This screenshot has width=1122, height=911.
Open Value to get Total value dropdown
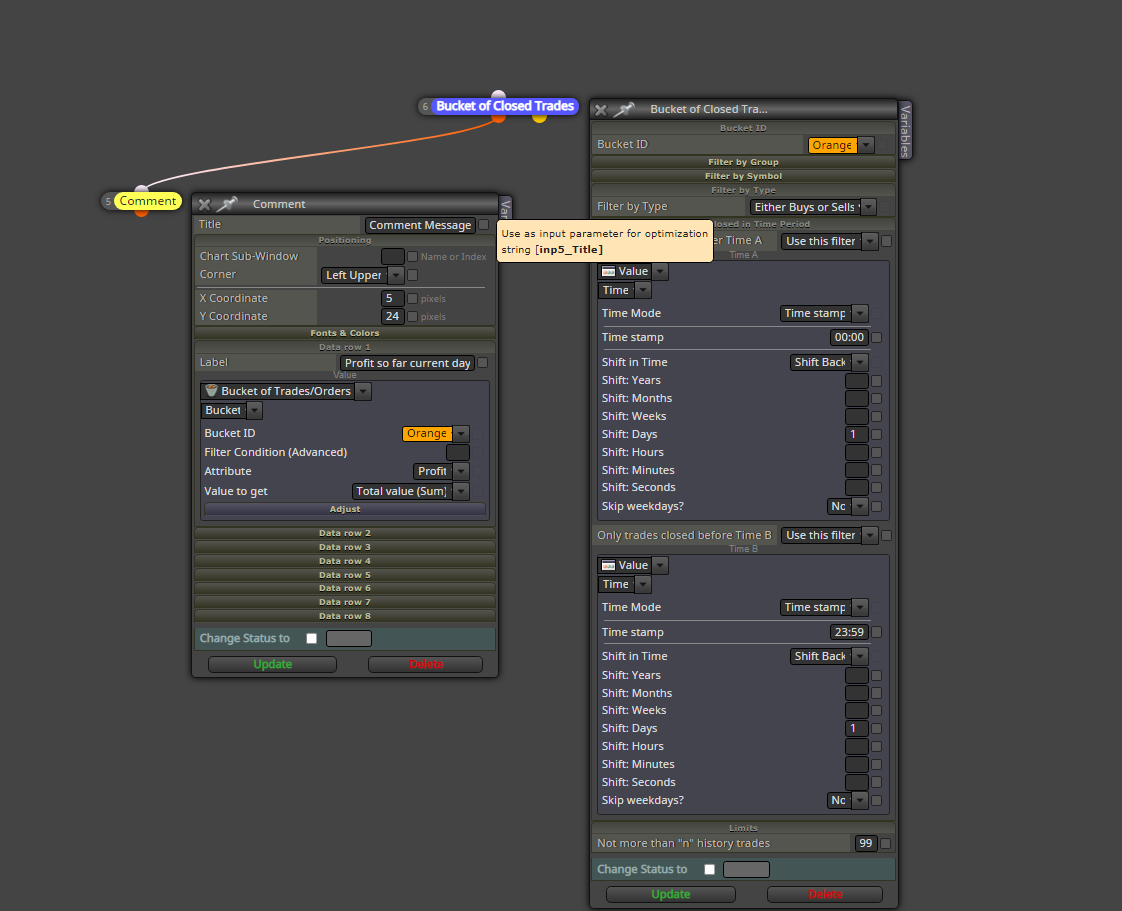[411, 492]
